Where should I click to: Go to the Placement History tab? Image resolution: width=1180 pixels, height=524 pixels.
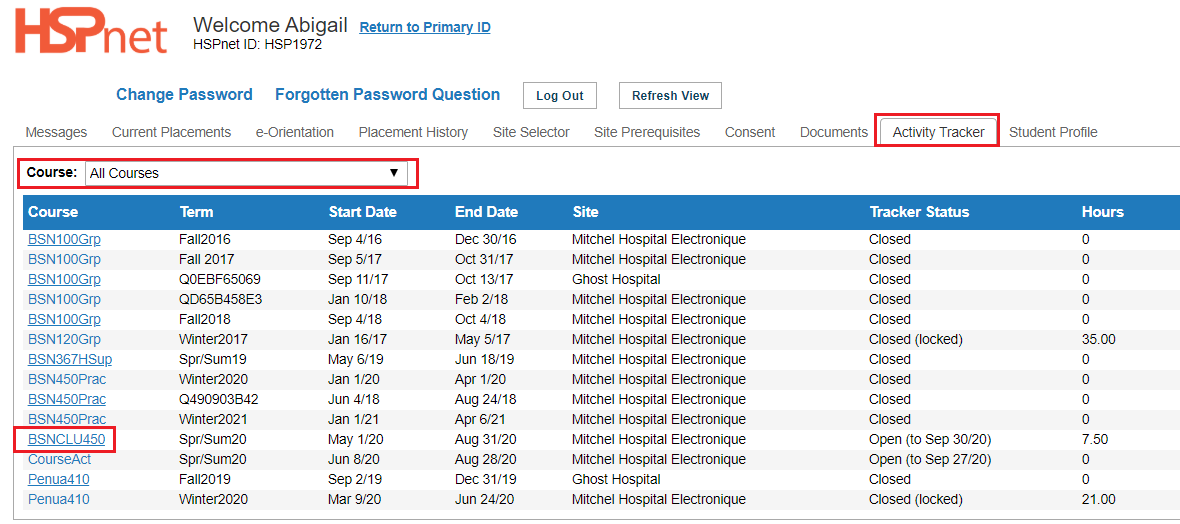(413, 133)
